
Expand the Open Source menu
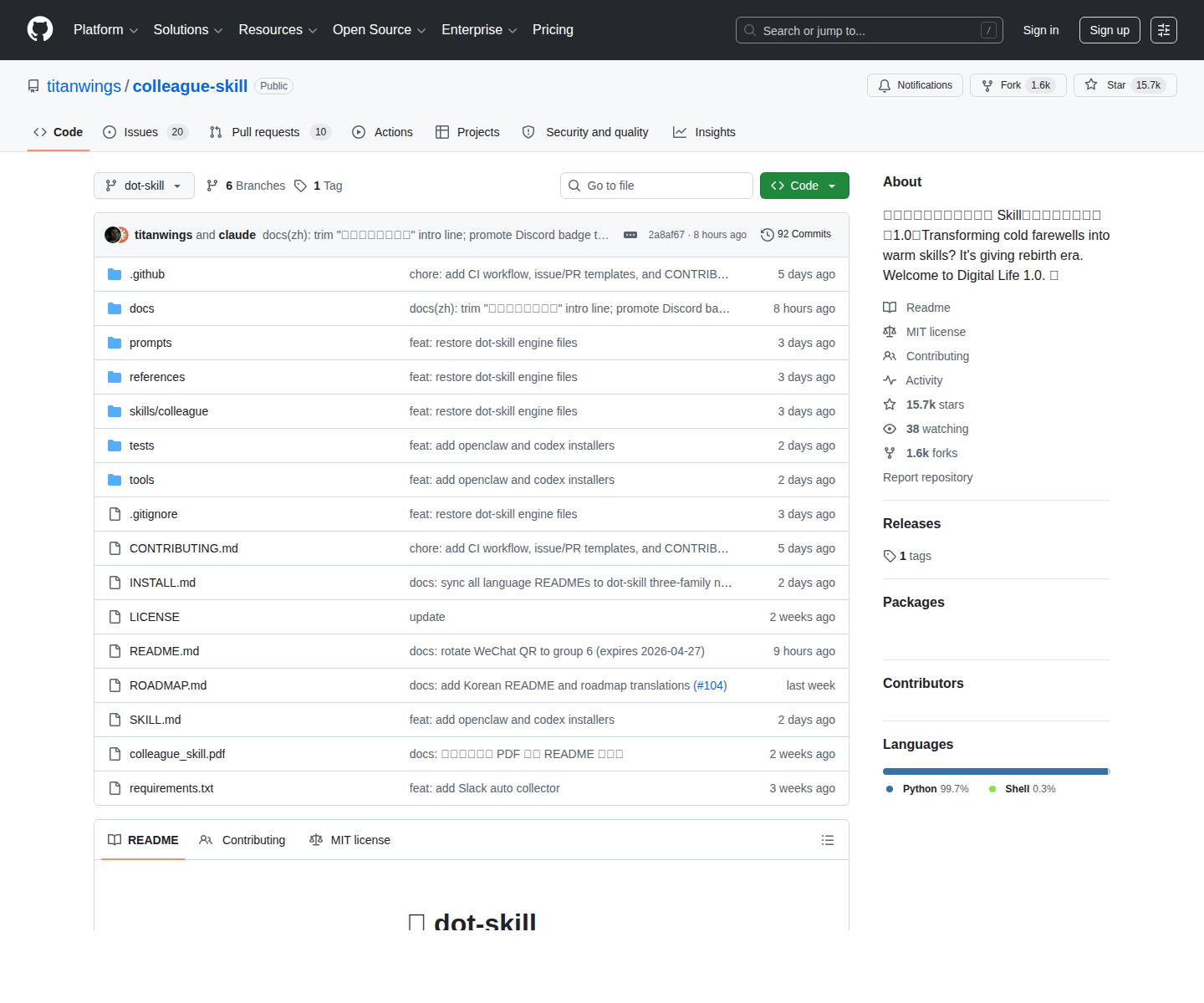pyautogui.click(x=379, y=30)
